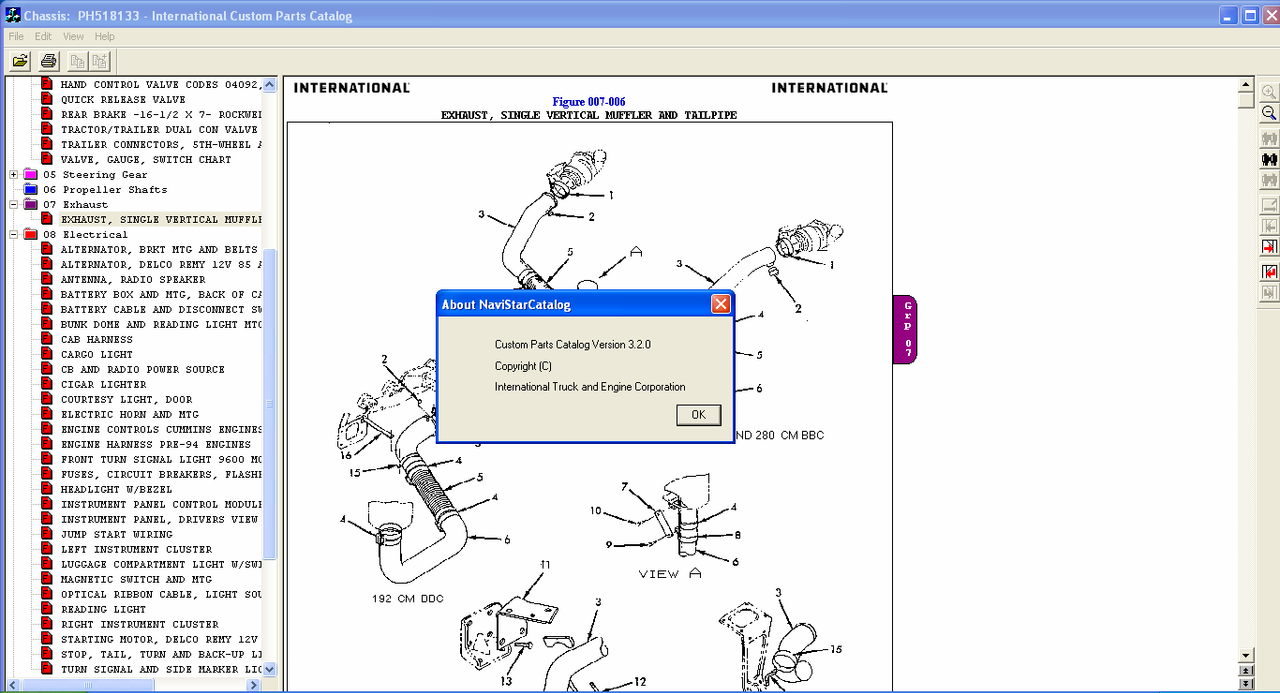Click the diagram viewer scroll up arrow
The image size is (1280, 693).
pyautogui.click(x=1245, y=85)
